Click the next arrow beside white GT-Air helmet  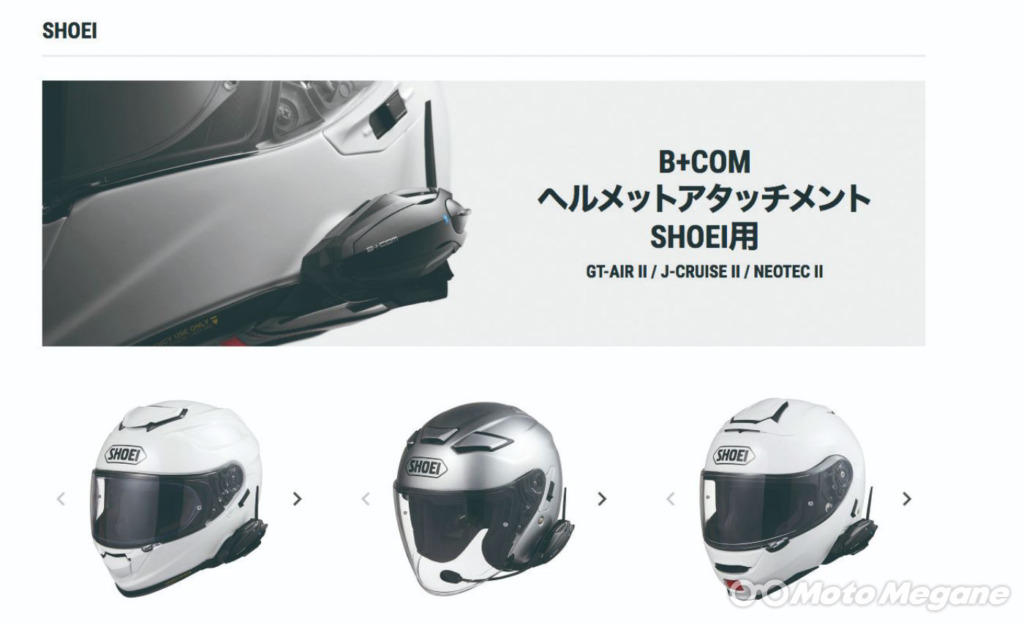pyautogui.click(x=297, y=499)
